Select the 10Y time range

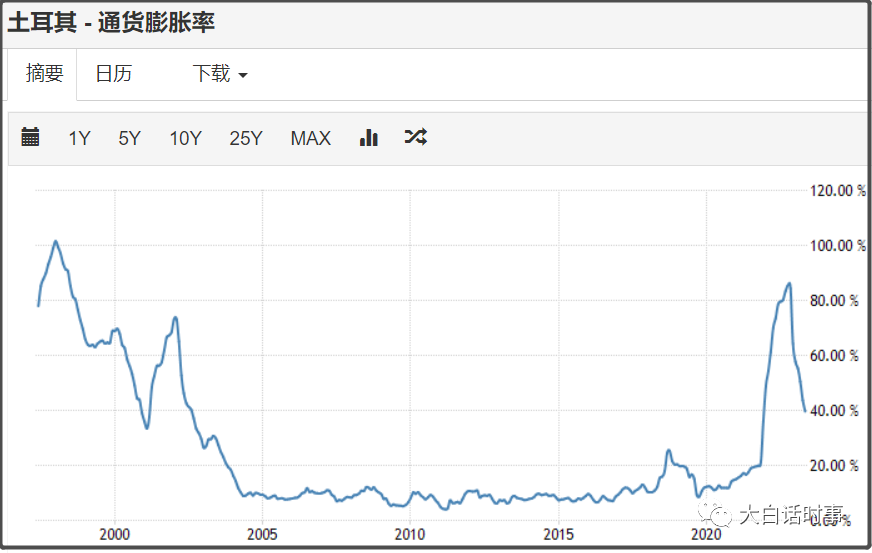tap(185, 138)
